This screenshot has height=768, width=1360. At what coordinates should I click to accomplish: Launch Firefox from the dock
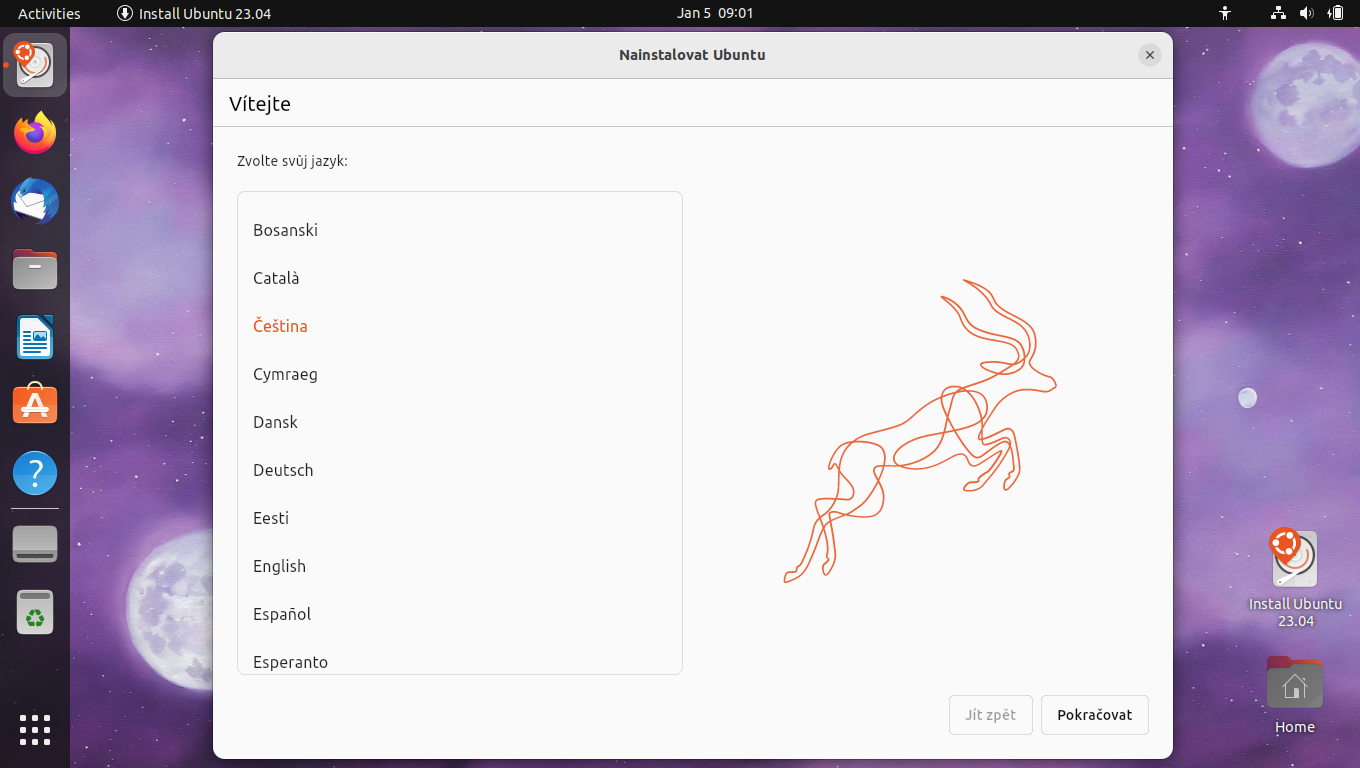click(x=35, y=133)
